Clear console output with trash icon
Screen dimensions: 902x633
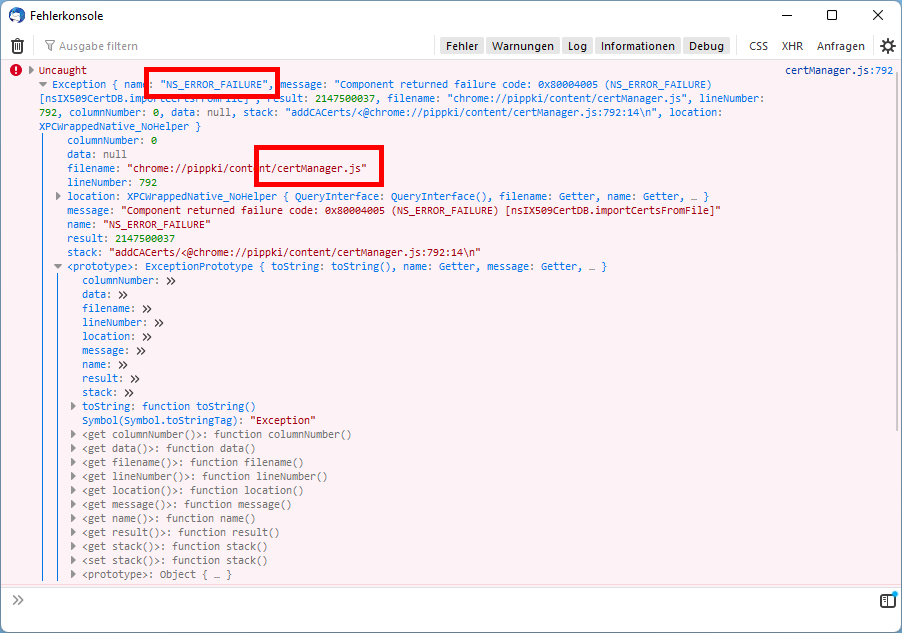pos(17,46)
